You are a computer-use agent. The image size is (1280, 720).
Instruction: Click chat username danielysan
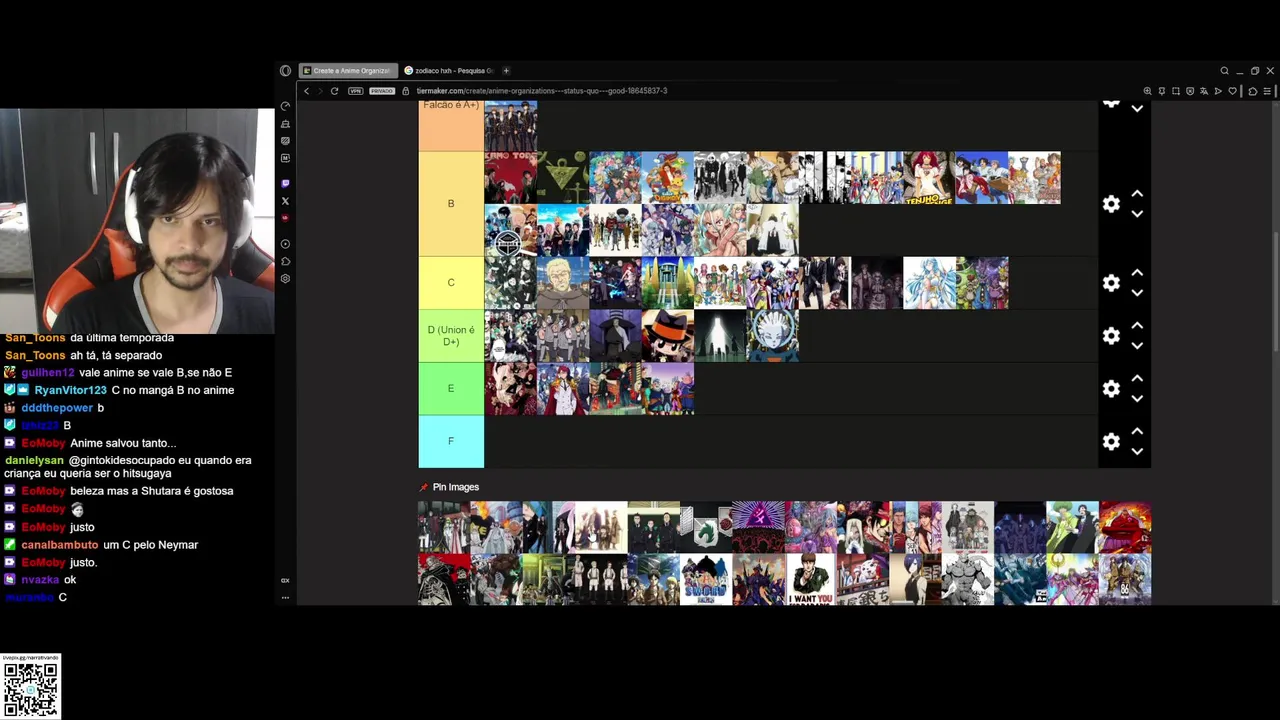pyautogui.click(x=35, y=461)
